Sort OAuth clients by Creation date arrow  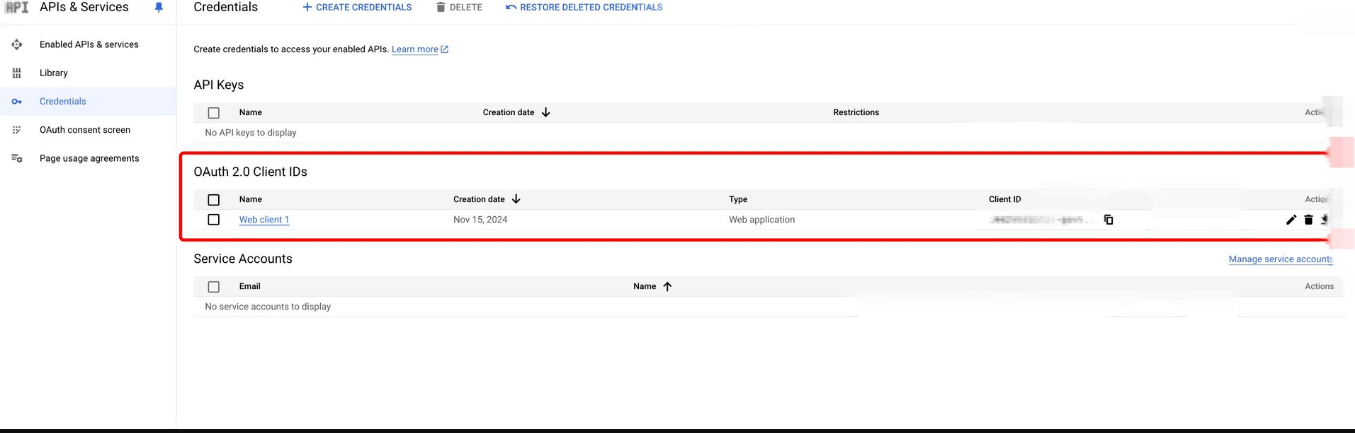coord(516,200)
